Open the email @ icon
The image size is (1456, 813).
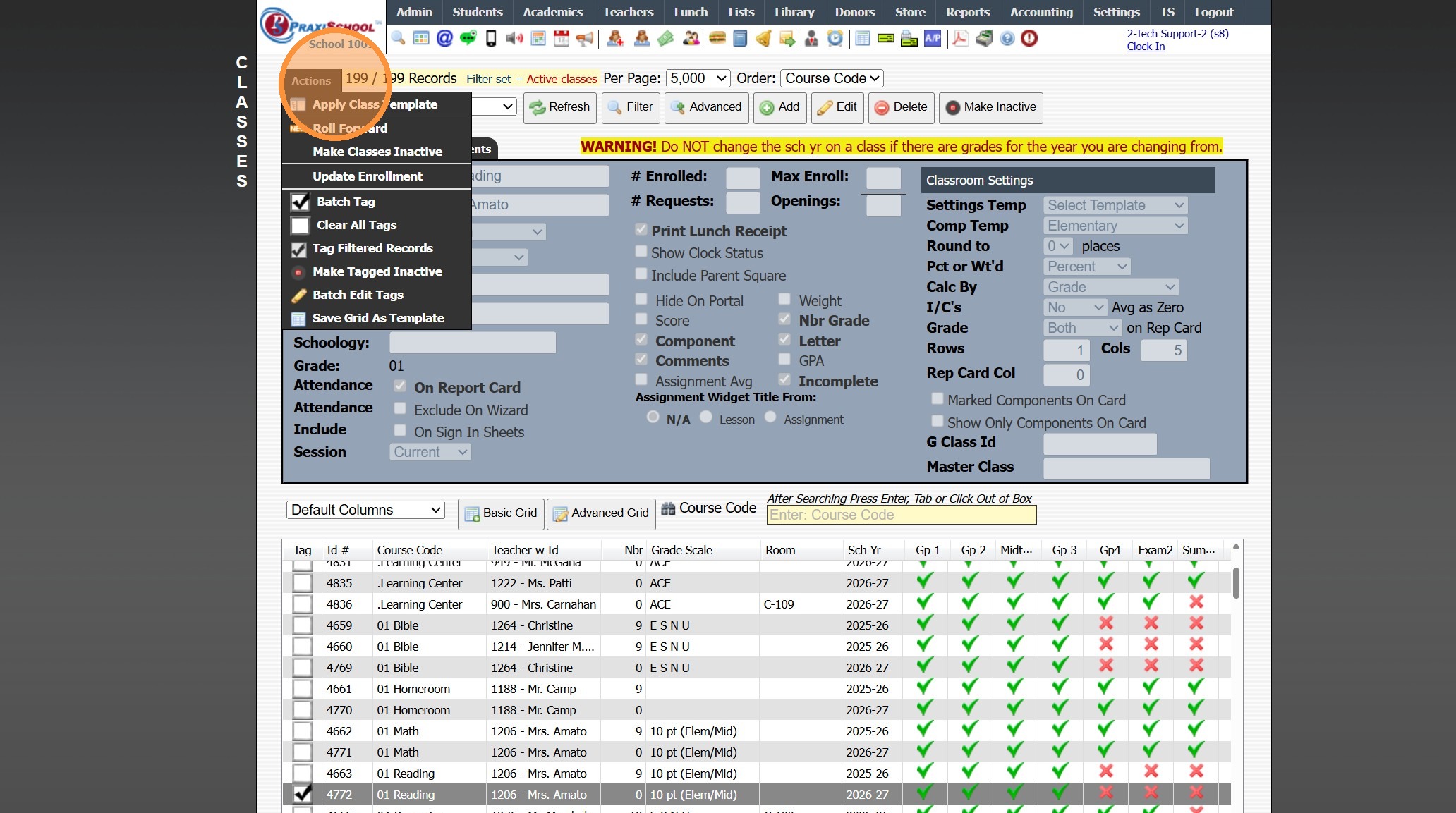[x=444, y=38]
